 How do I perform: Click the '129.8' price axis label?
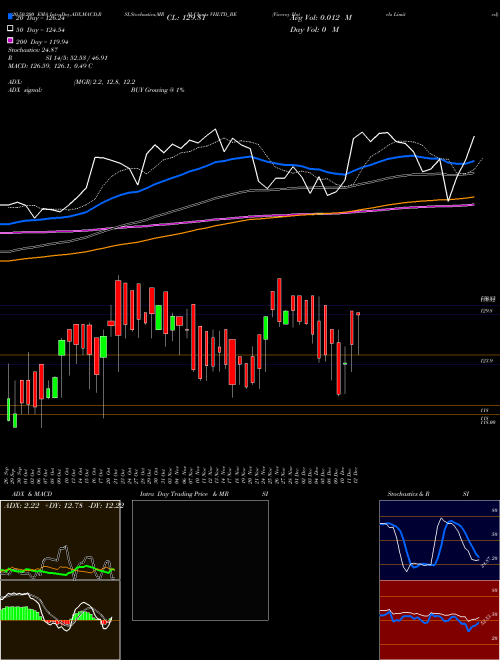click(487, 311)
